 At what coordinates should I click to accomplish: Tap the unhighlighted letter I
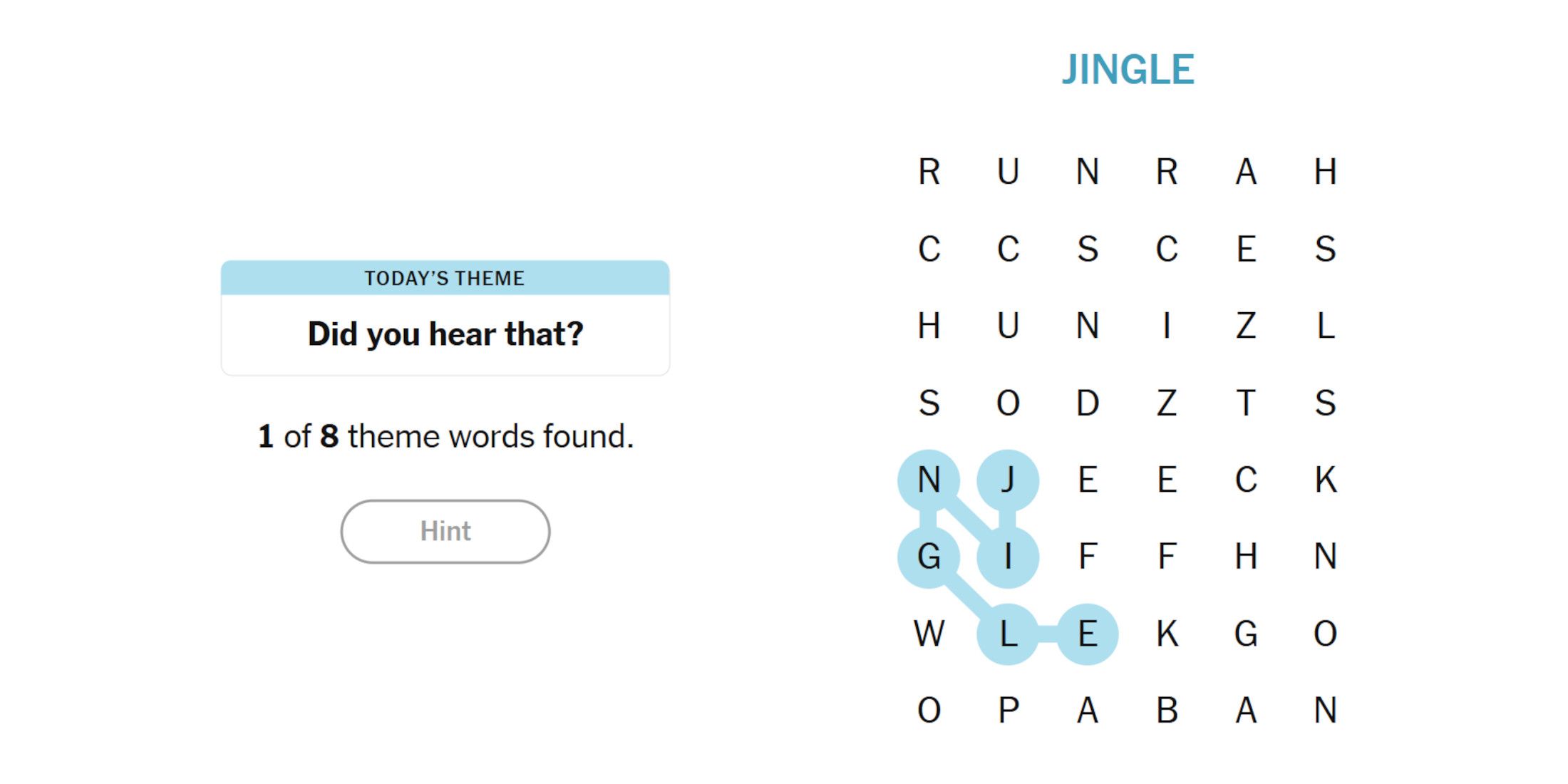click(1167, 326)
